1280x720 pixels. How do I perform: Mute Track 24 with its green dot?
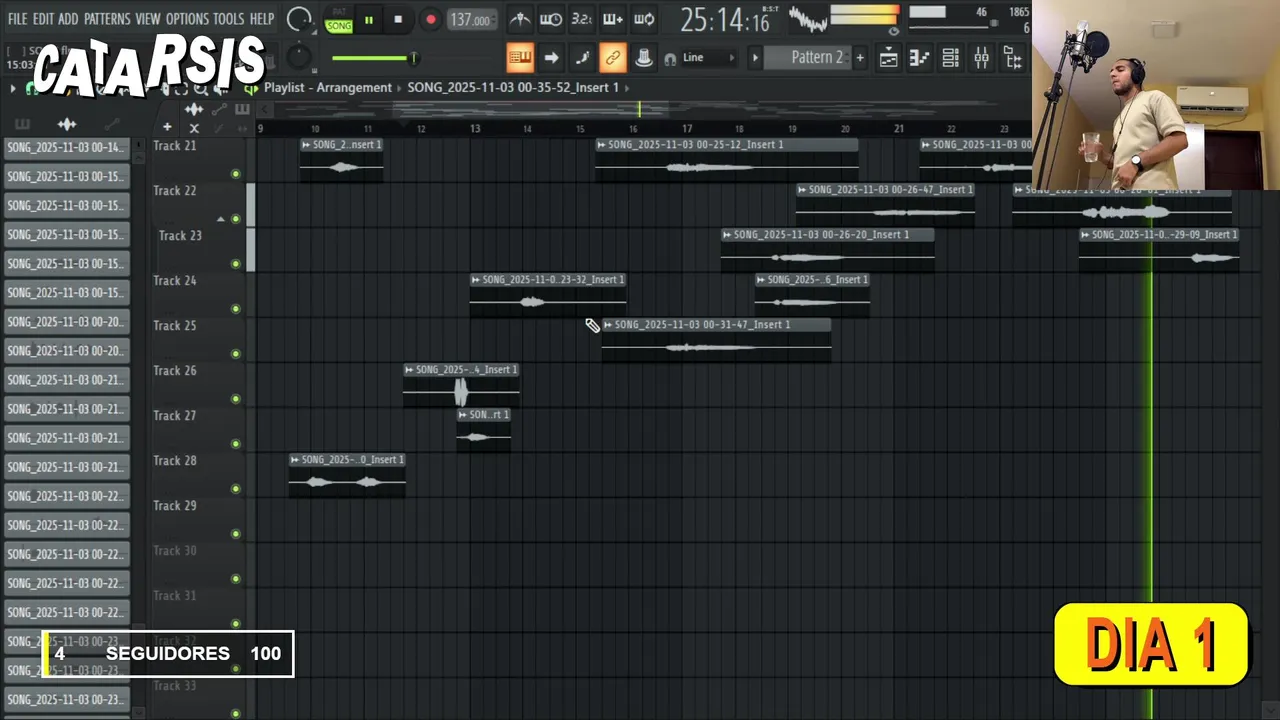(x=236, y=309)
